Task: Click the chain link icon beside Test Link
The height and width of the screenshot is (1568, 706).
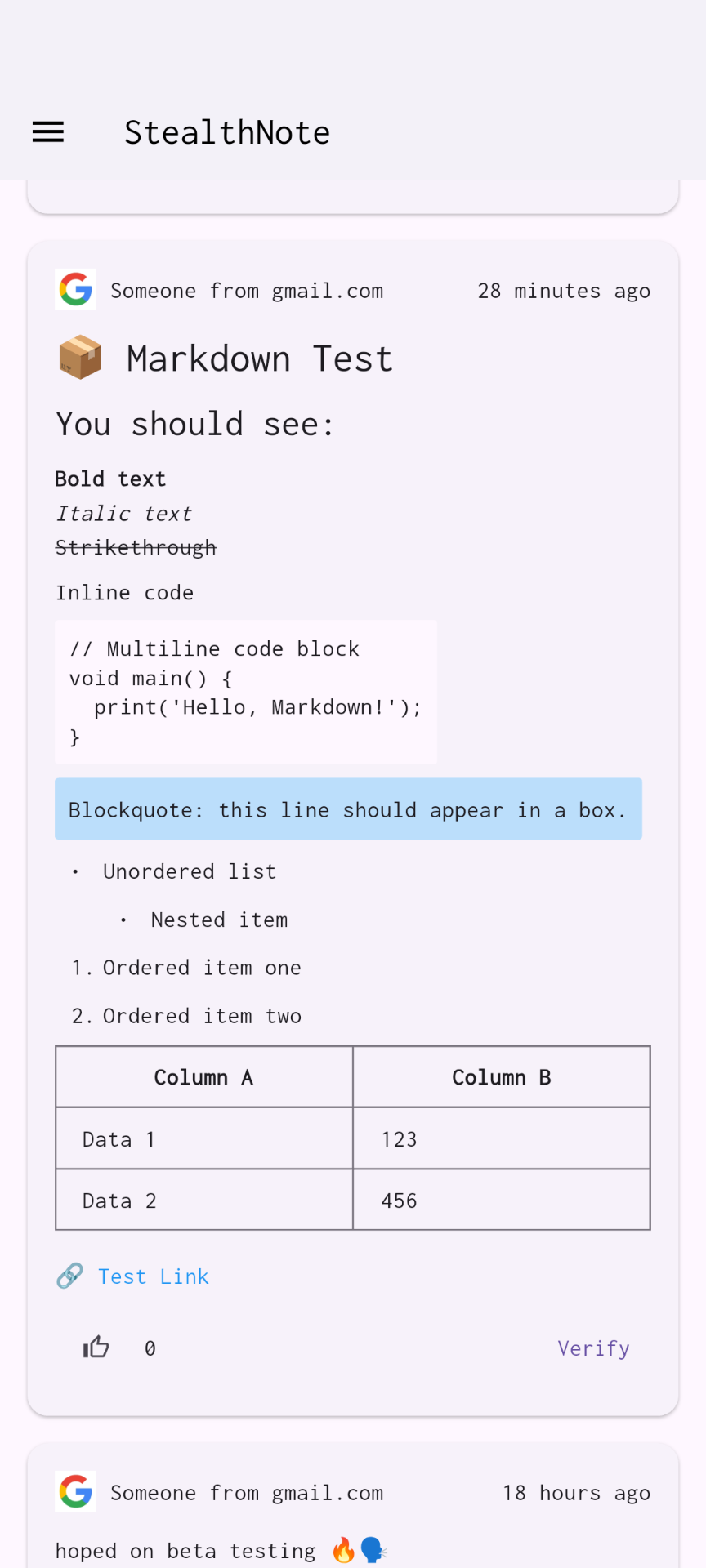Action: 69,1275
